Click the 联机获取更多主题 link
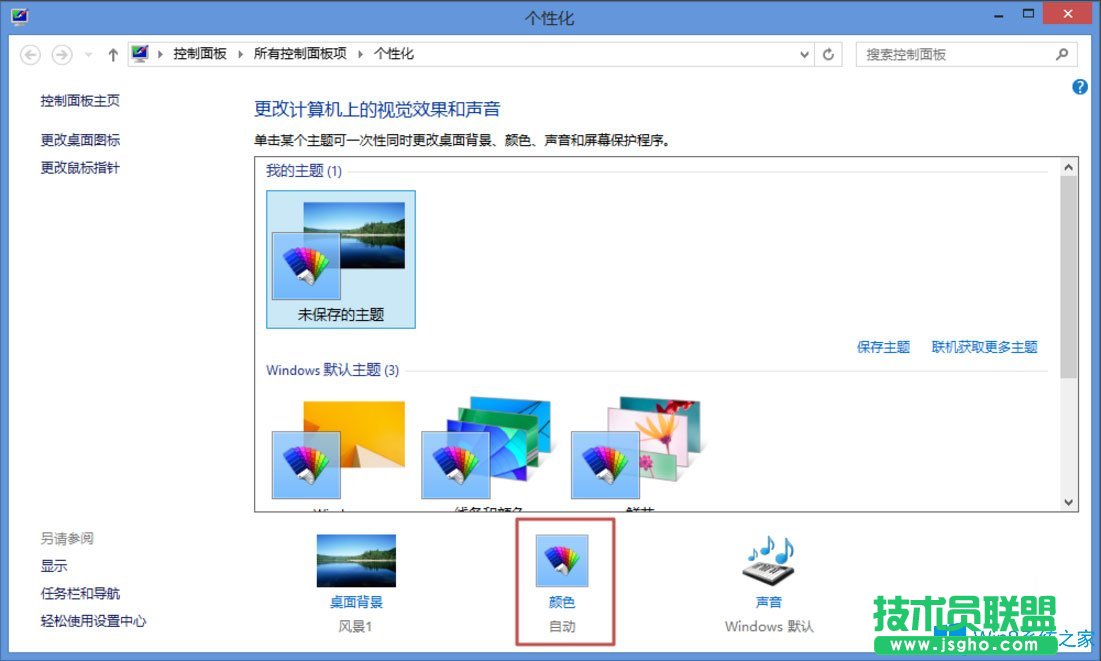 tap(986, 347)
